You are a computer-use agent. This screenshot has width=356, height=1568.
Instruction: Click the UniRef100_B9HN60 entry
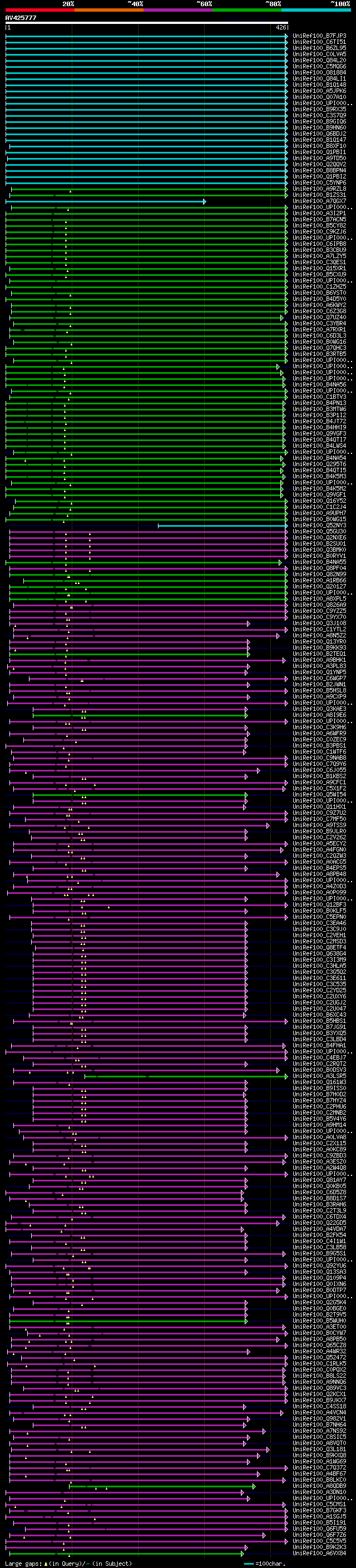click(x=319, y=127)
